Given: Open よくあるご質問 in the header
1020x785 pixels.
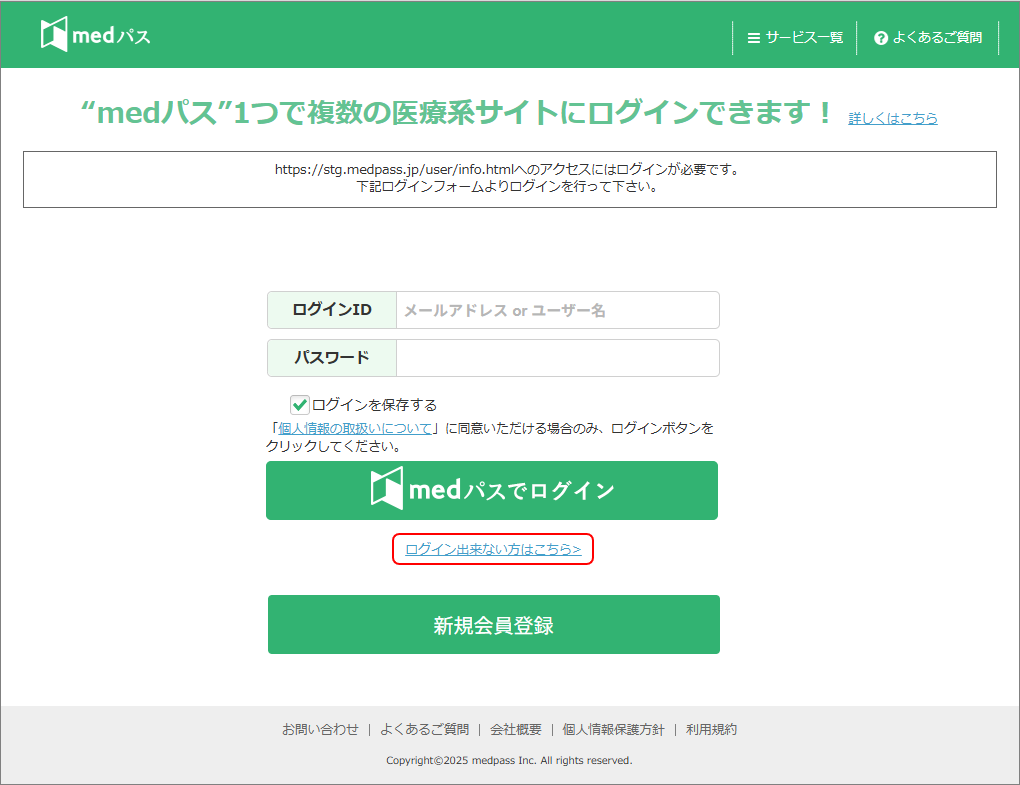Looking at the screenshot, I should pos(928,38).
